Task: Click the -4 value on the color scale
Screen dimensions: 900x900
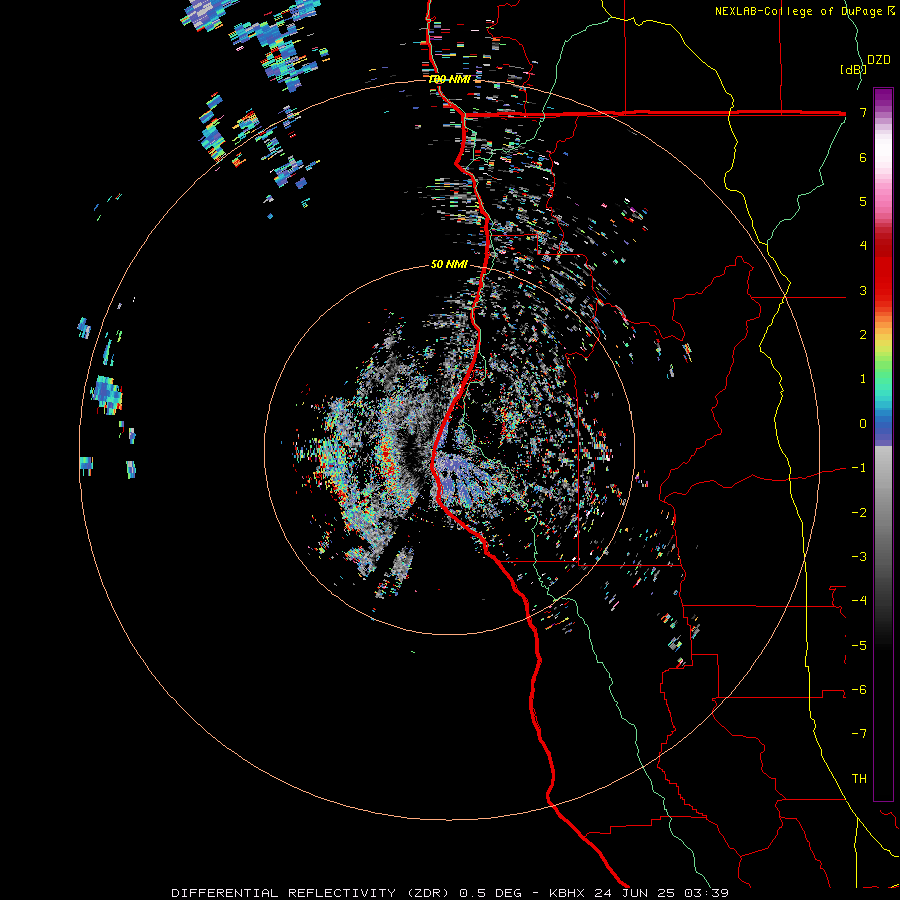Action: 859,600
